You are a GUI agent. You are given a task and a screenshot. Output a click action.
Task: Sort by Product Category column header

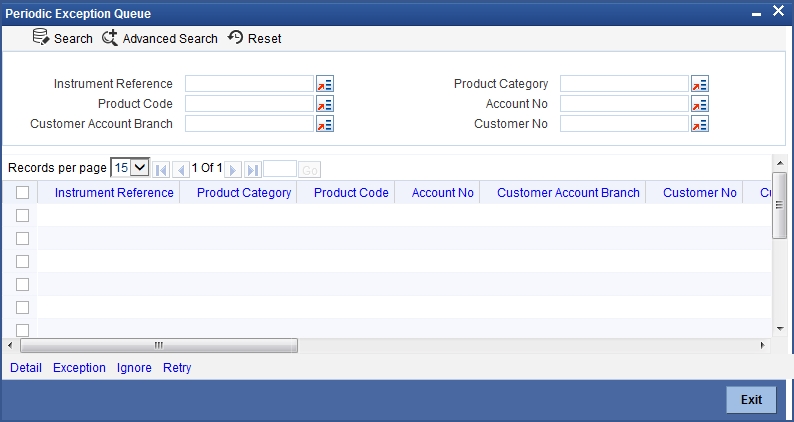244,193
